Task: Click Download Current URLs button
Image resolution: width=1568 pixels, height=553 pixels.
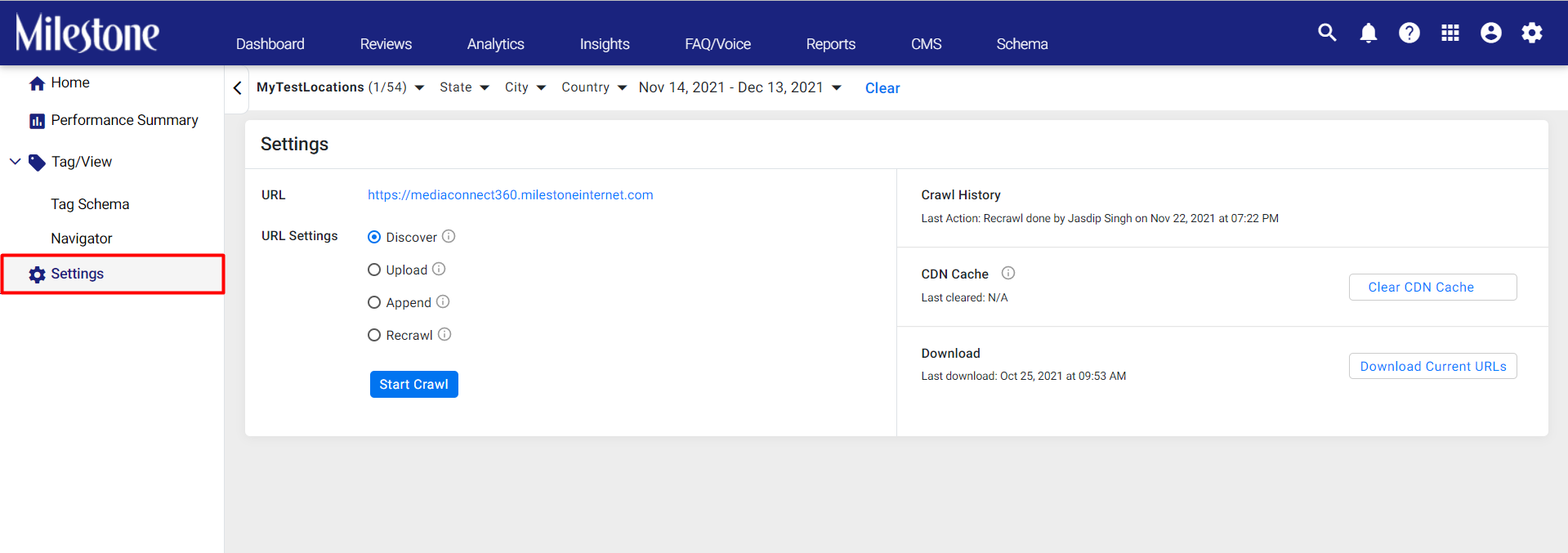Action: [1433, 366]
